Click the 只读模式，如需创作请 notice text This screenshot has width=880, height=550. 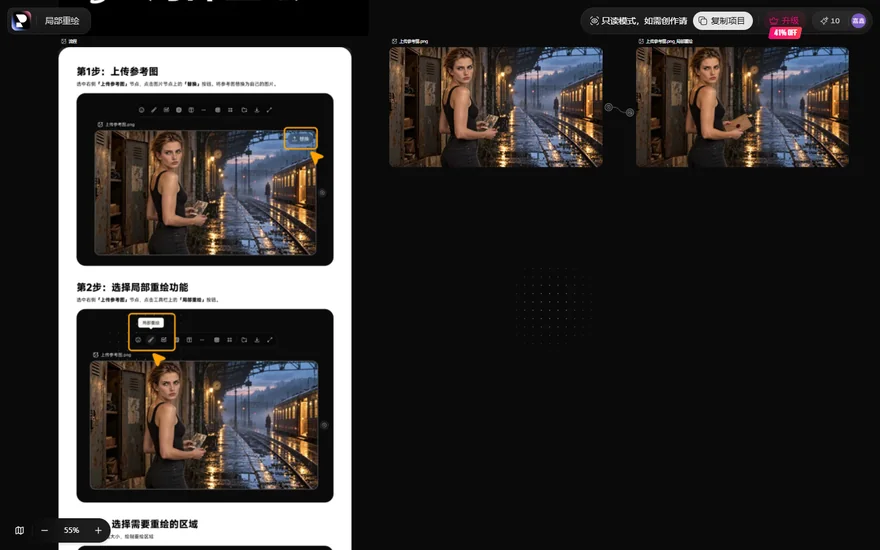644,21
